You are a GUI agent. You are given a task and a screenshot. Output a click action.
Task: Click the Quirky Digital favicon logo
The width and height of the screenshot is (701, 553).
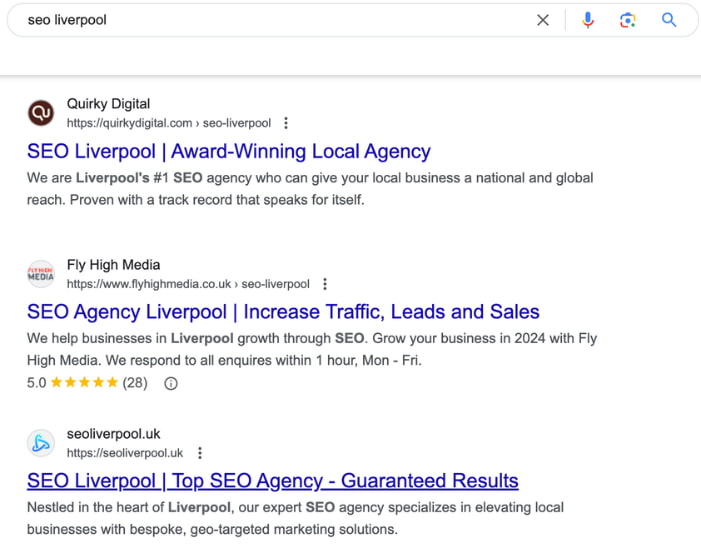(41, 113)
